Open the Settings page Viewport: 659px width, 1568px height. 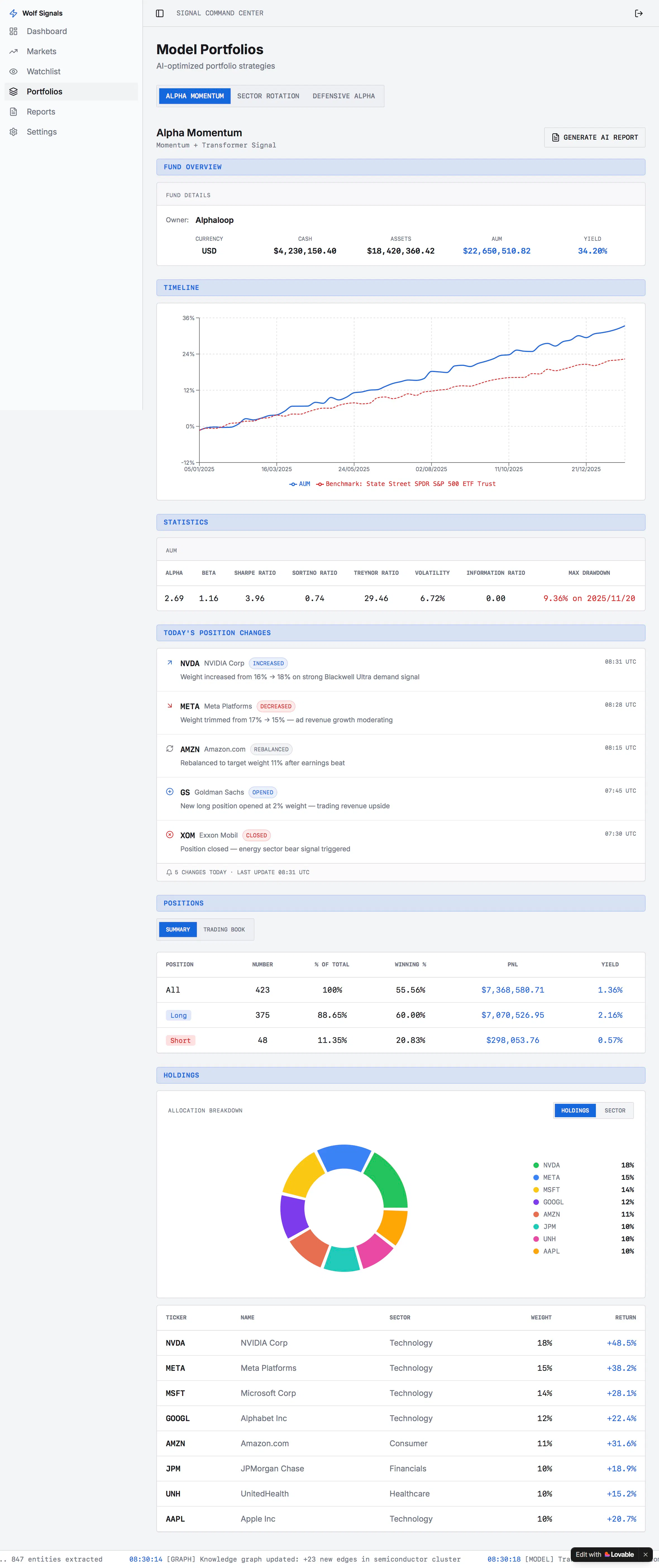[x=71, y=132]
